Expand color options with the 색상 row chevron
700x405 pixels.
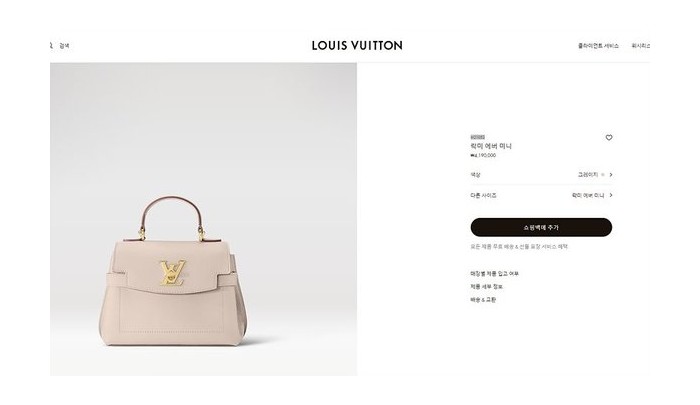(x=611, y=175)
